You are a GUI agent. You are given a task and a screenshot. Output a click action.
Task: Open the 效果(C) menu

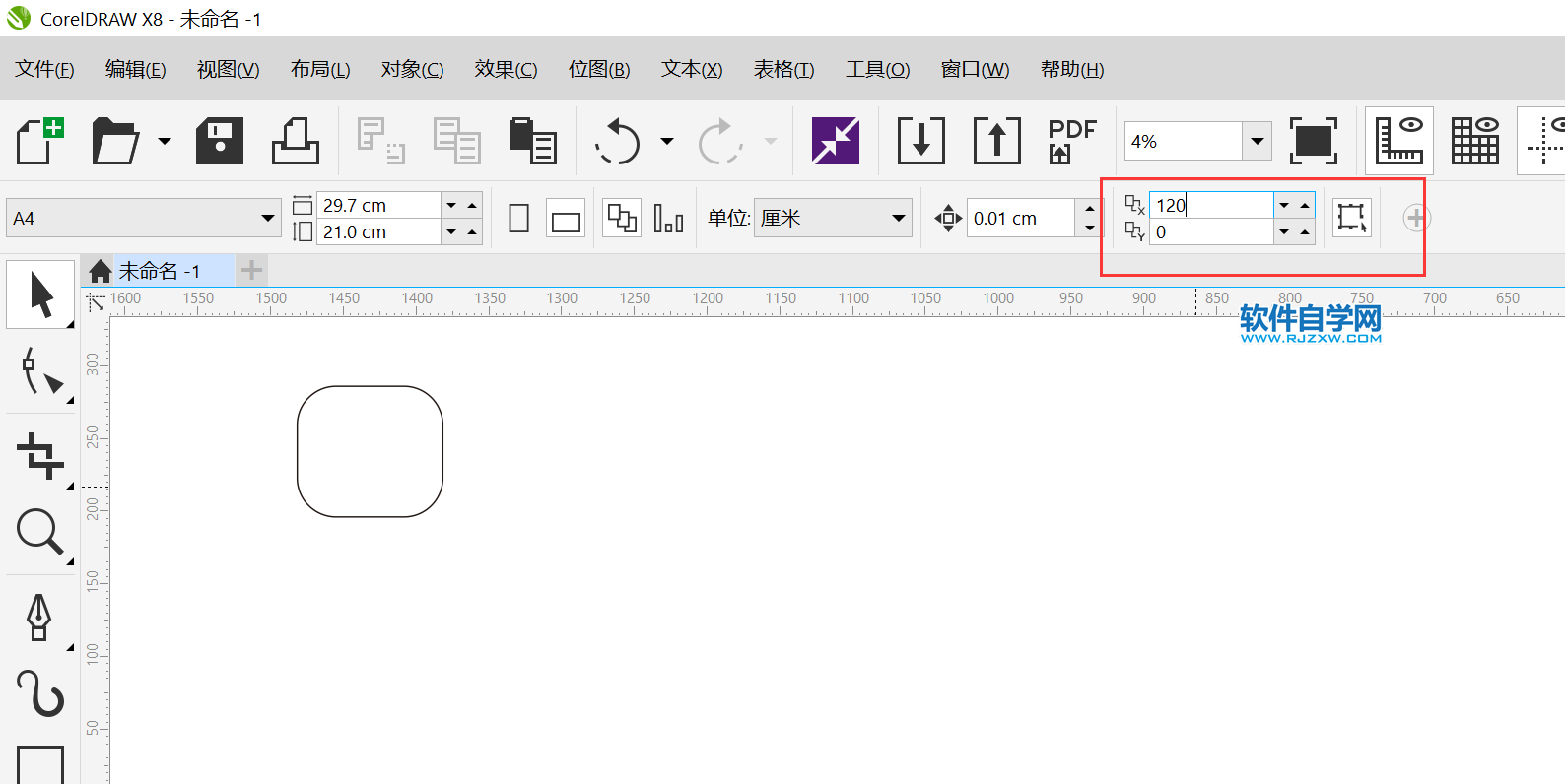point(506,70)
